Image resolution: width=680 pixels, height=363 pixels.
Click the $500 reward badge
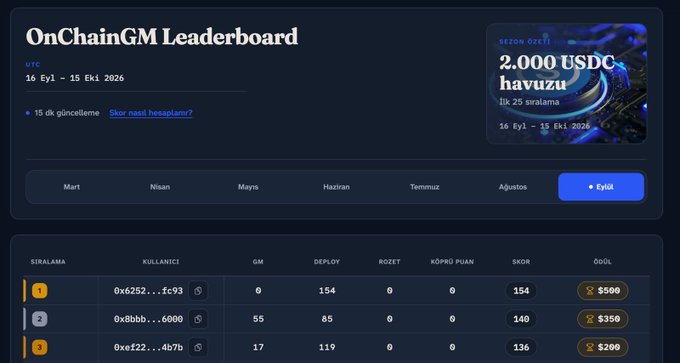(603, 291)
